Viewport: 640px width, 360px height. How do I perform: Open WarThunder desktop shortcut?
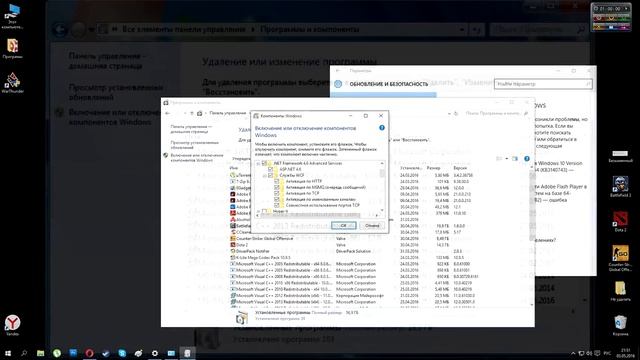click(x=13, y=83)
